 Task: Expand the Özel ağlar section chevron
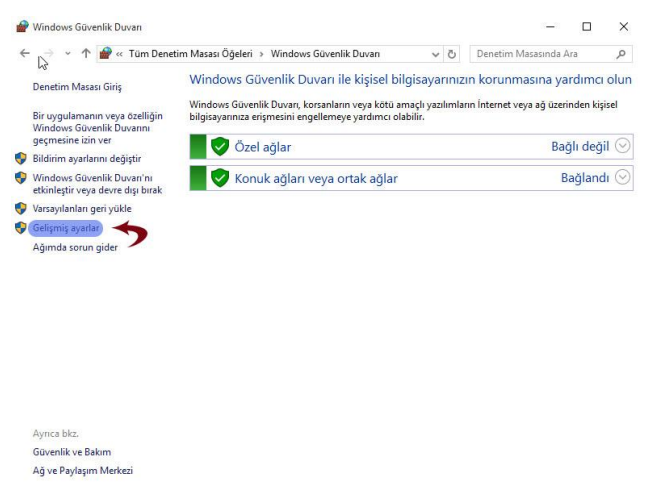tap(622, 146)
